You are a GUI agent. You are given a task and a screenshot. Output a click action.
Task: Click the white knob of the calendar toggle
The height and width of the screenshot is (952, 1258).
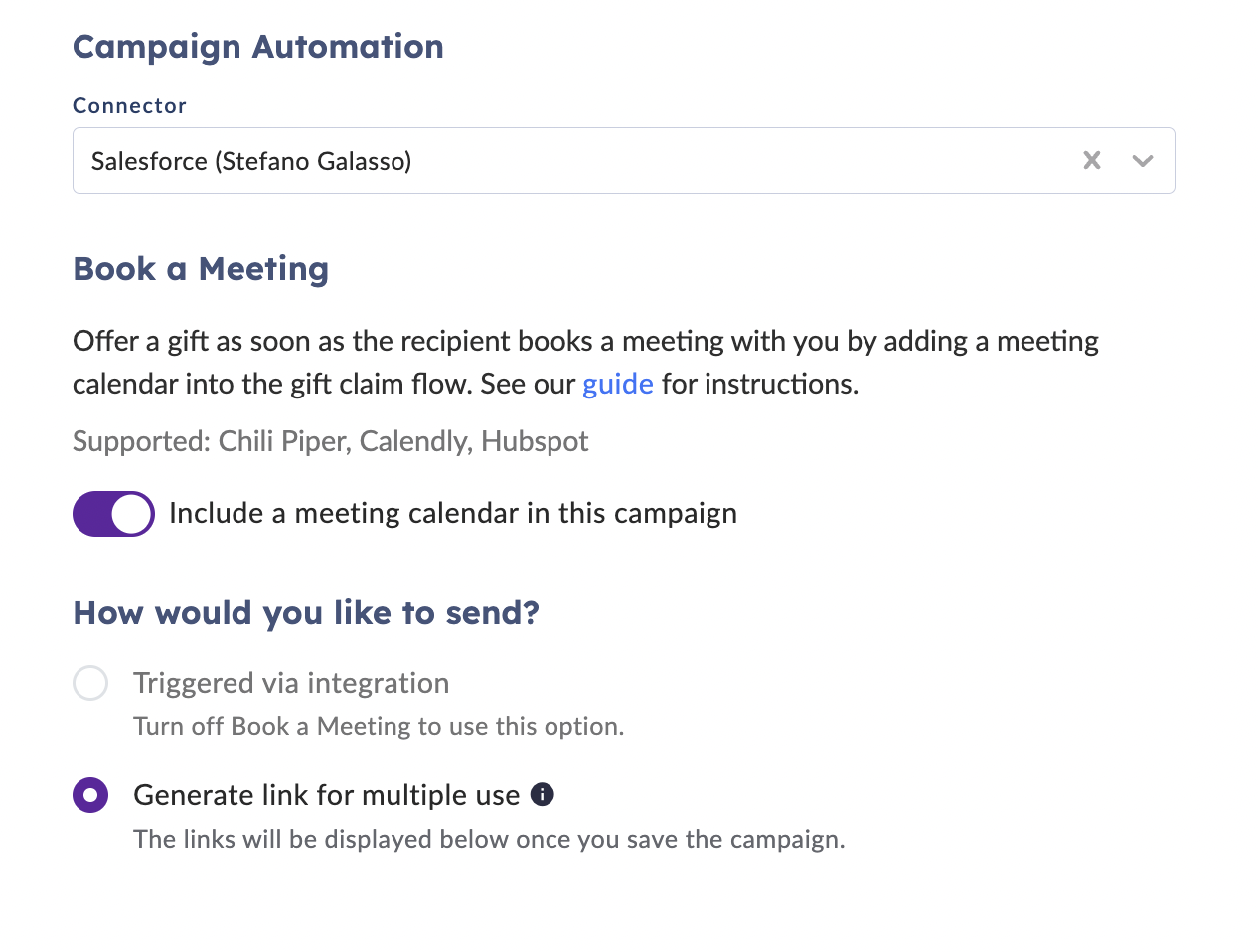(x=131, y=514)
